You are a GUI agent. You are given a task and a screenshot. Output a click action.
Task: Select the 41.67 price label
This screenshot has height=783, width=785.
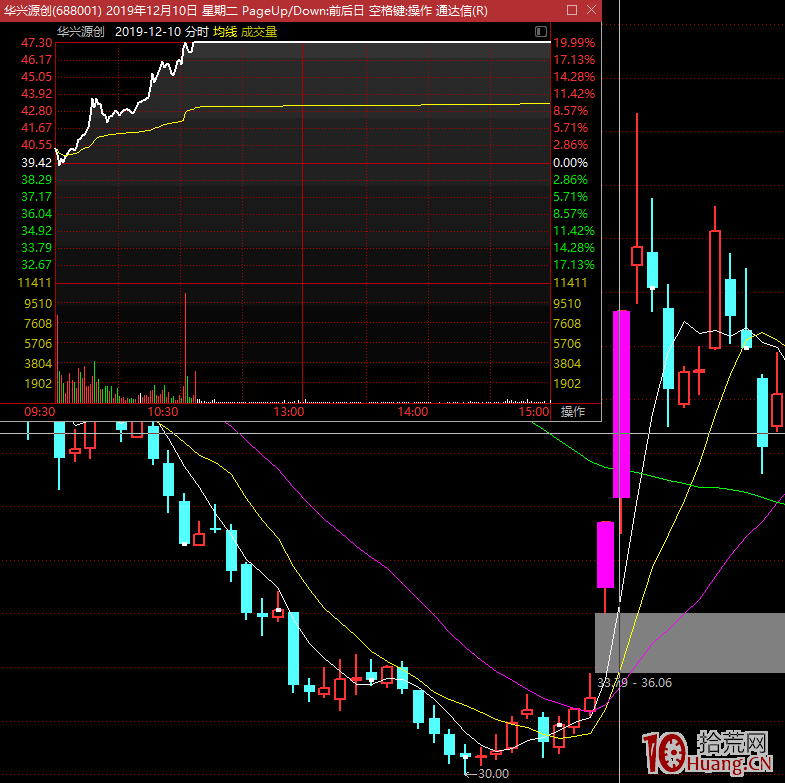[x=37, y=128]
